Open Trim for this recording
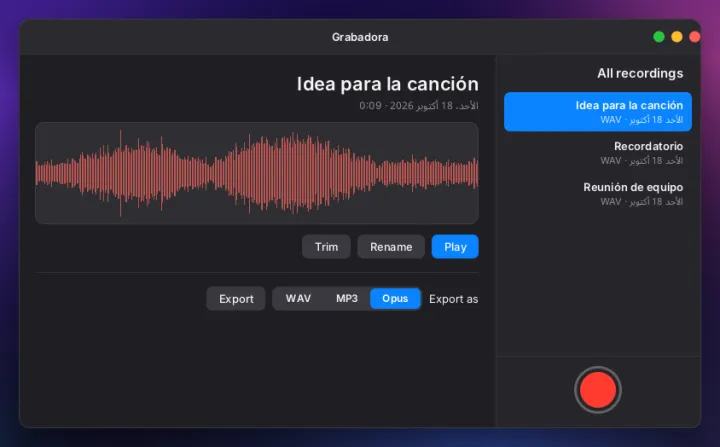The image size is (720, 447). [326, 247]
